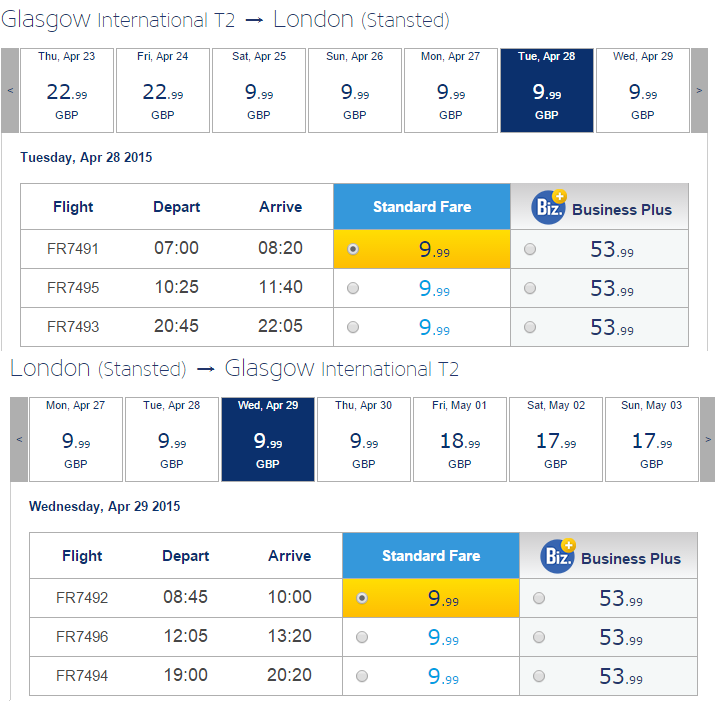This screenshot has height=701, width=715.
Task: Click return Business Plus column header
Action: 608,556
